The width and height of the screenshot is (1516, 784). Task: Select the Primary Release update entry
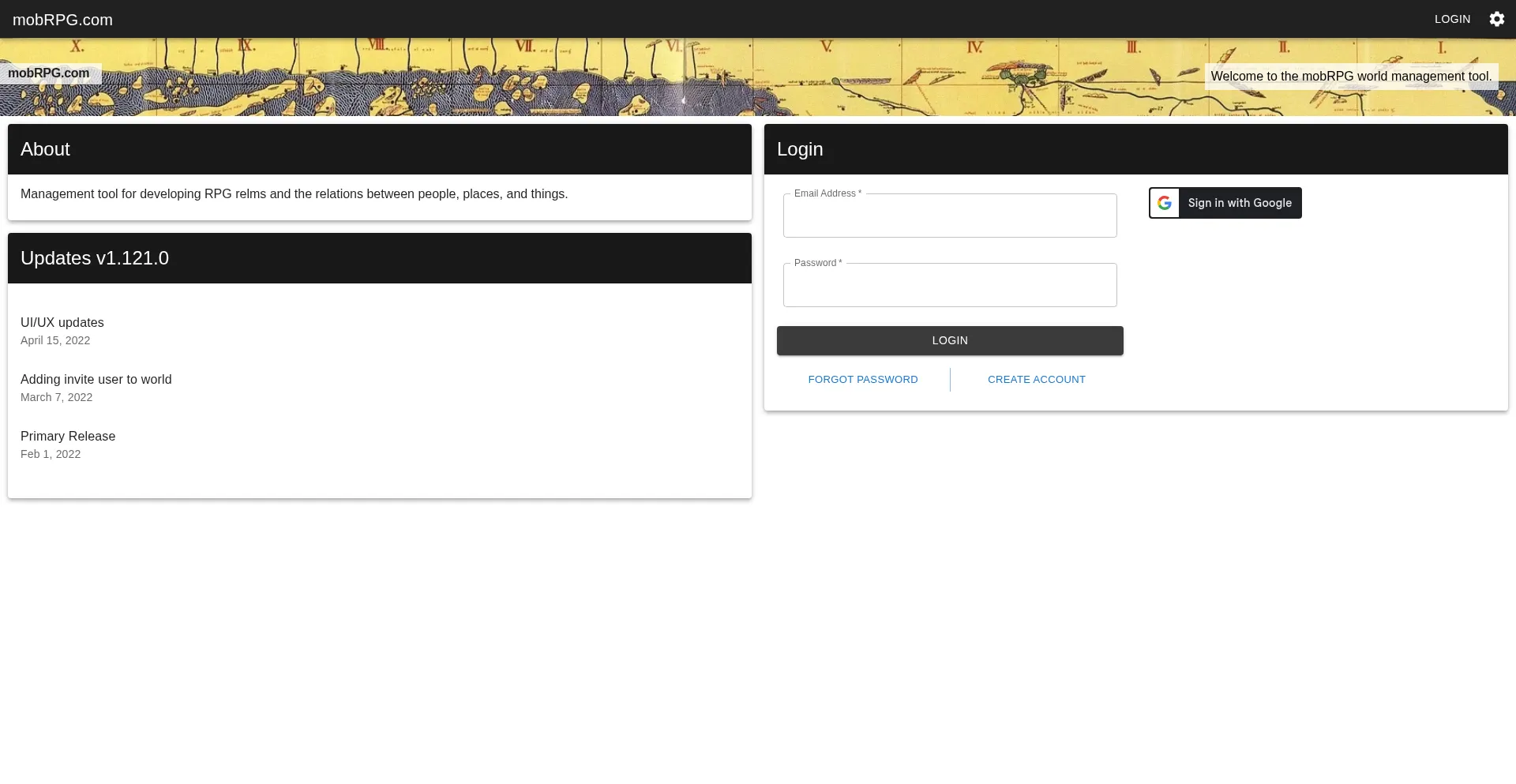tap(68, 437)
